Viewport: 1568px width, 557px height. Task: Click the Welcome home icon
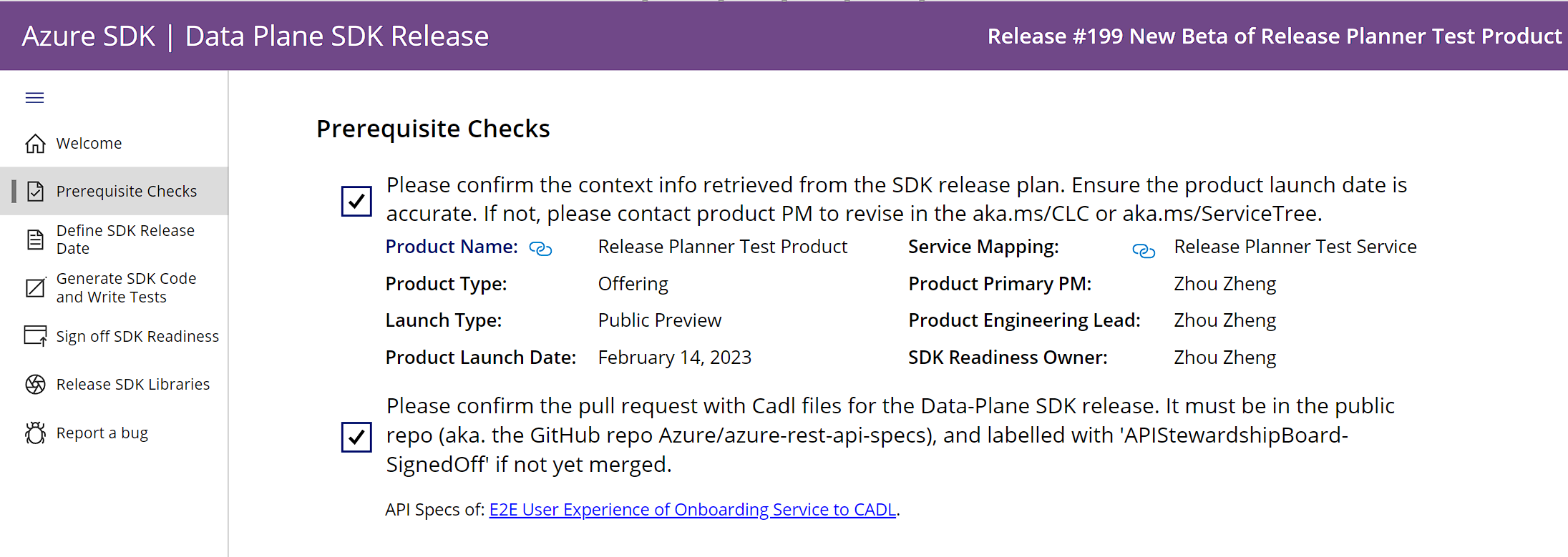(34, 143)
